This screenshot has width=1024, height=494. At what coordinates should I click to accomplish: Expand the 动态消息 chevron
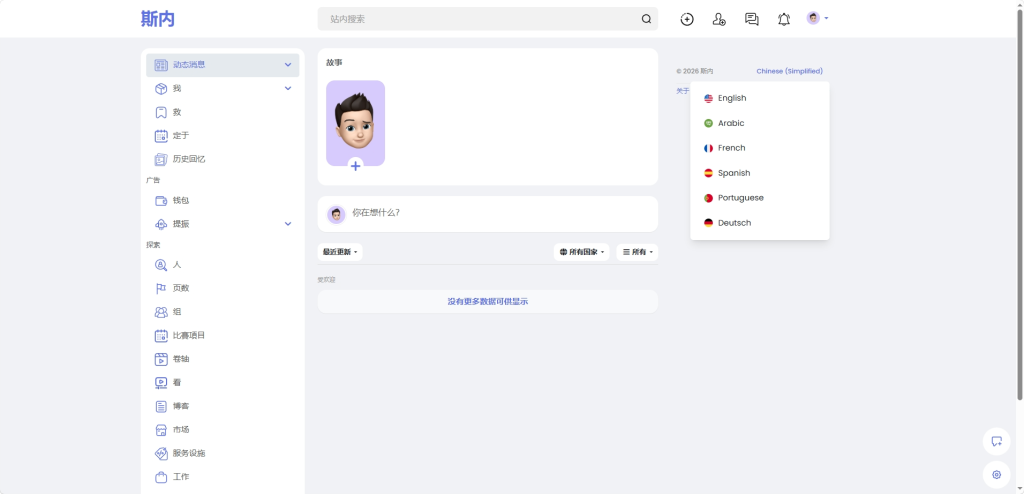click(x=288, y=65)
